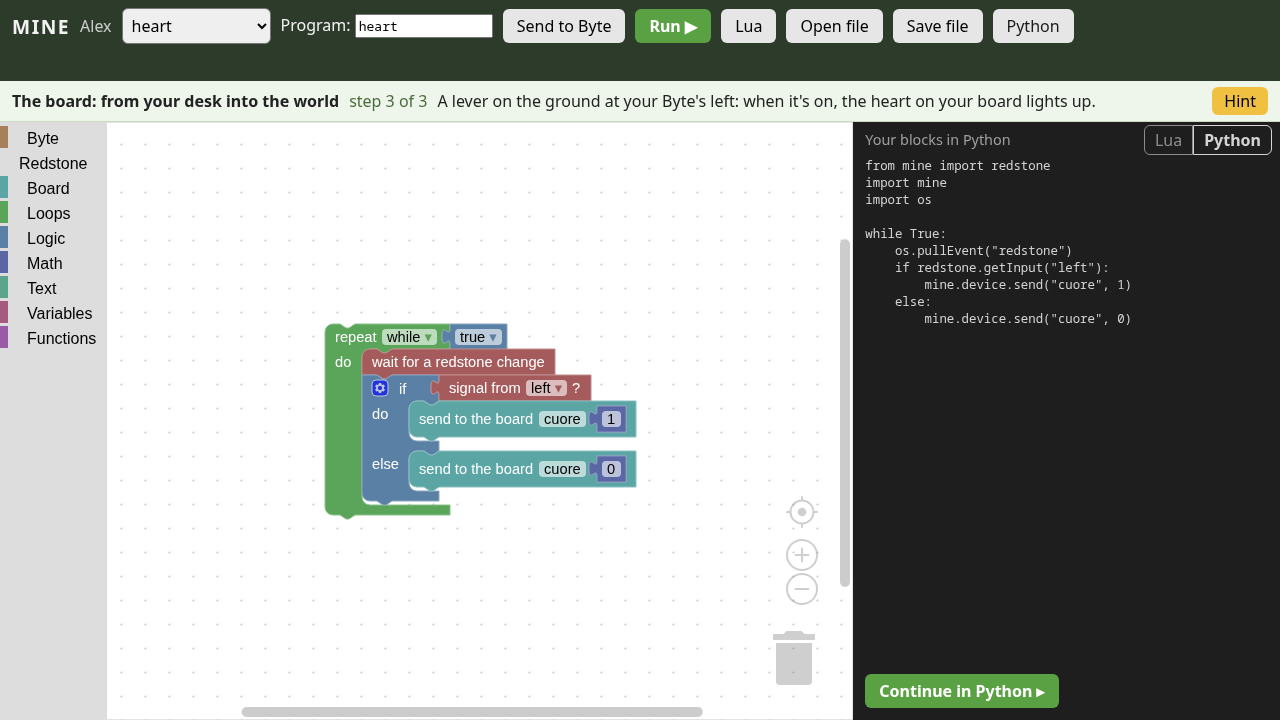The width and height of the screenshot is (1280, 720).
Task: Run the heart program
Action: [x=673, y=26]
